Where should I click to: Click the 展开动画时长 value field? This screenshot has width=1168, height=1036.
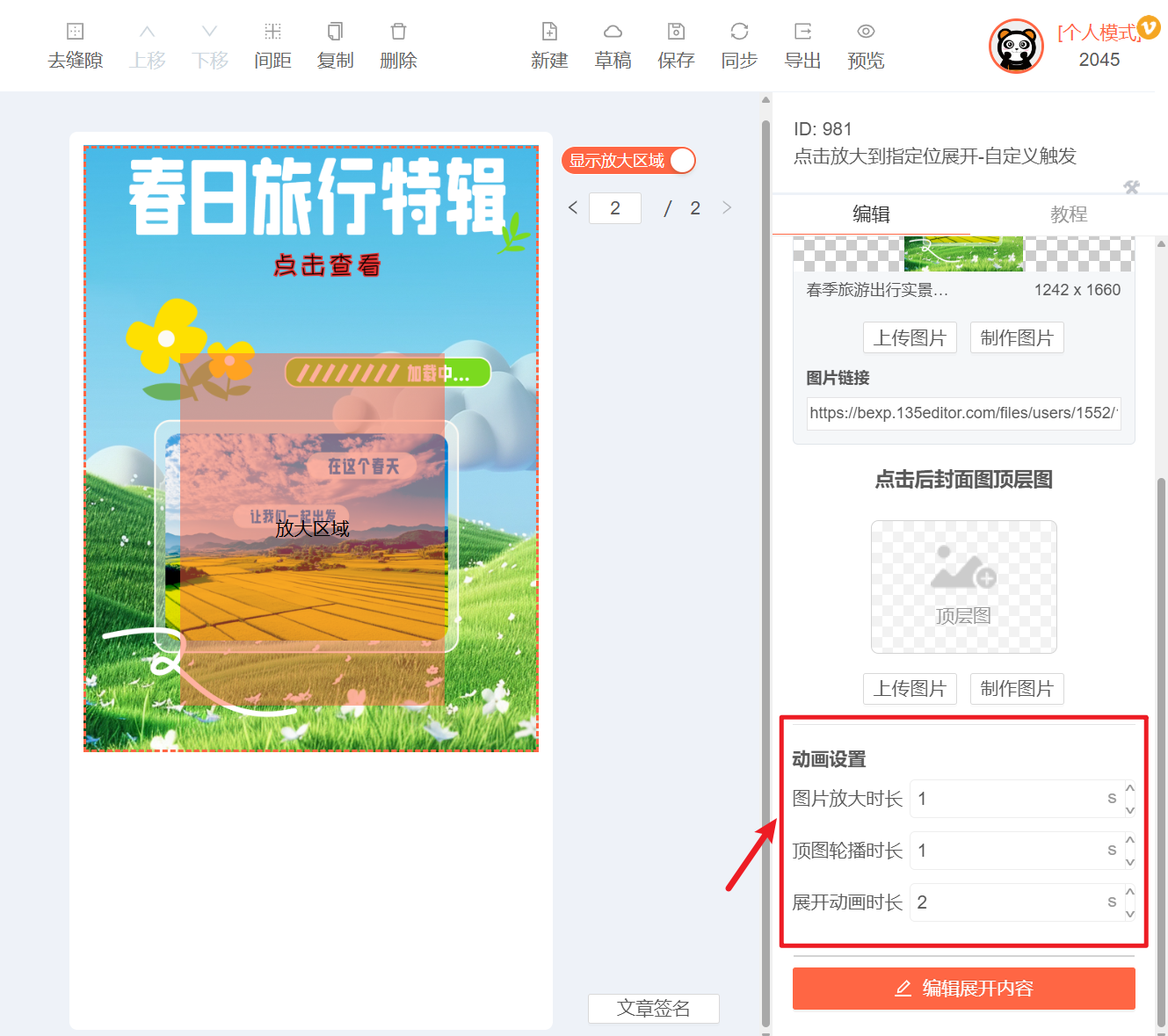point(1016,902)
